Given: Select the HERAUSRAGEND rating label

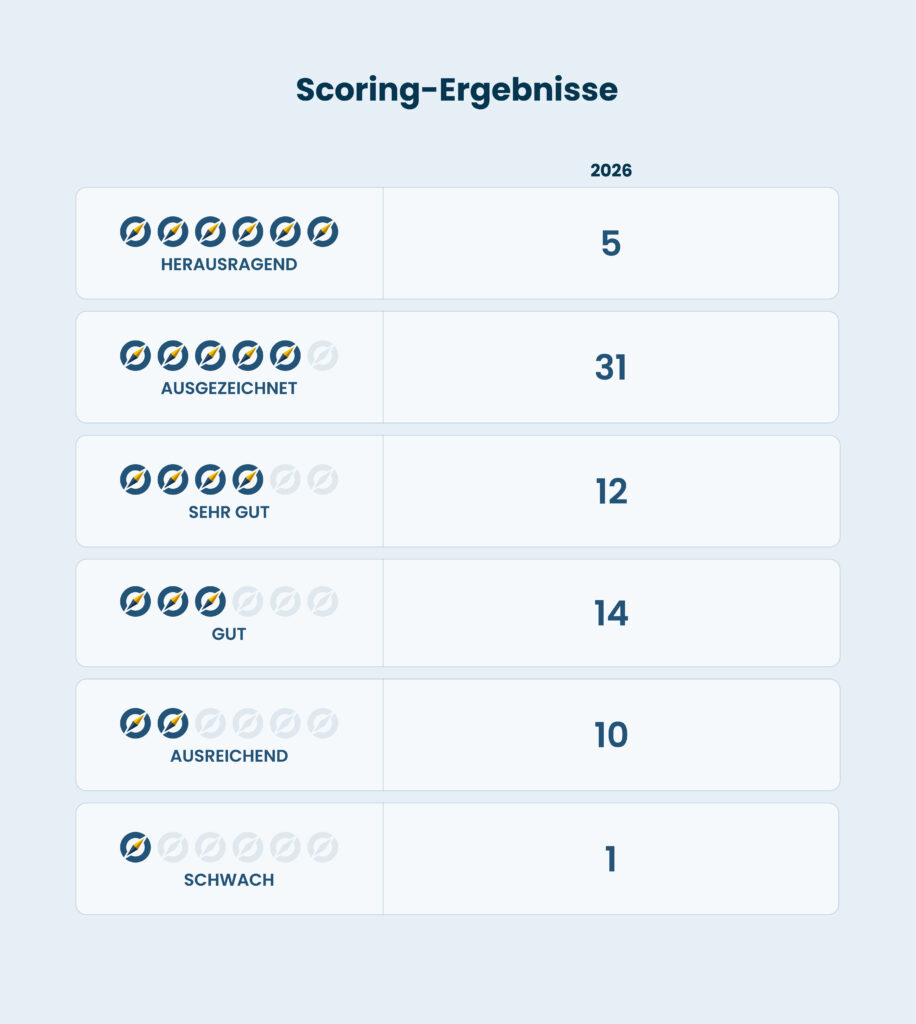Looking at the screenshot, I should click(229, 265).
